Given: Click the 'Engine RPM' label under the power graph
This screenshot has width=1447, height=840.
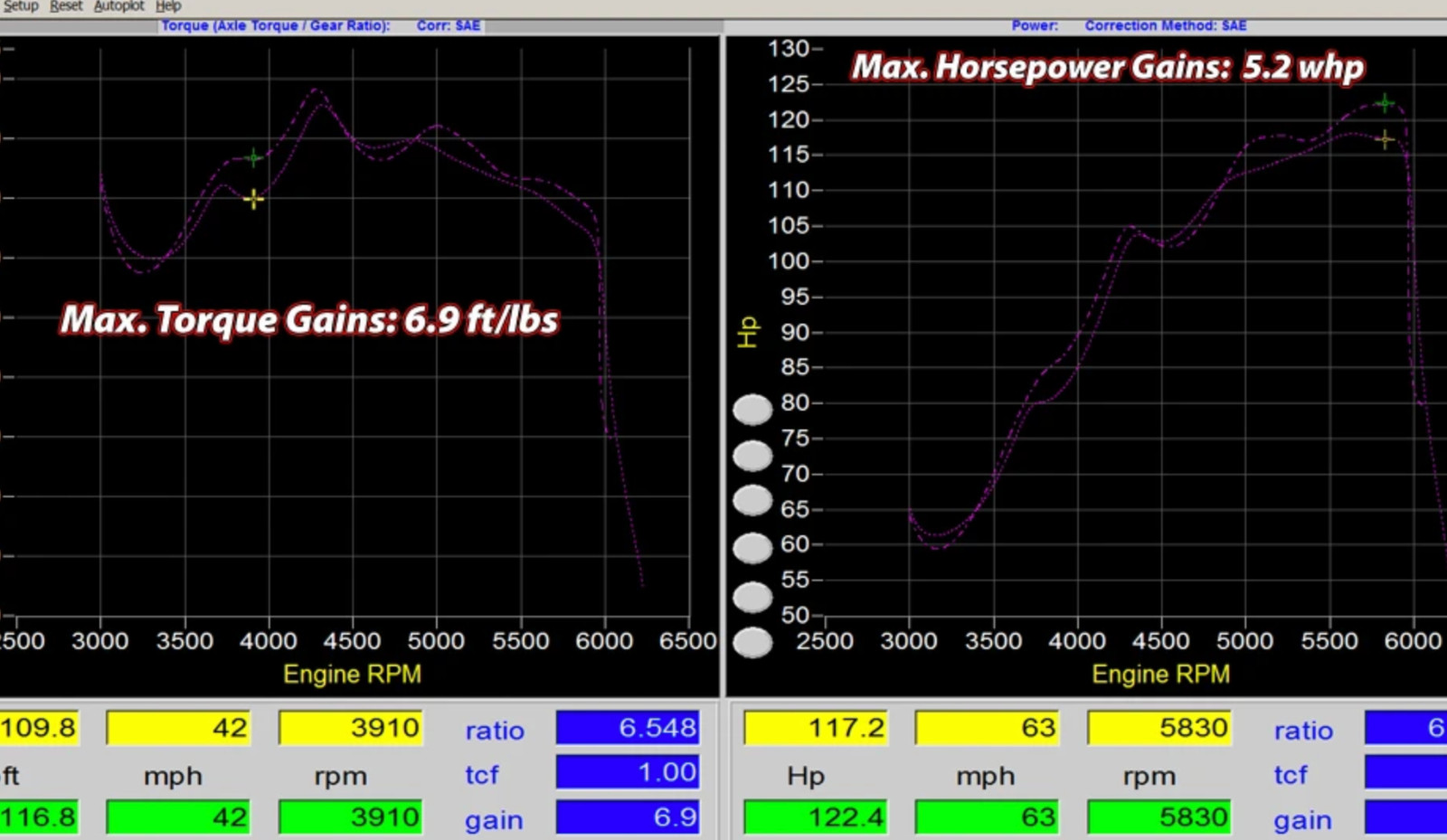Looking at the screenshot, I should 1161,675.
